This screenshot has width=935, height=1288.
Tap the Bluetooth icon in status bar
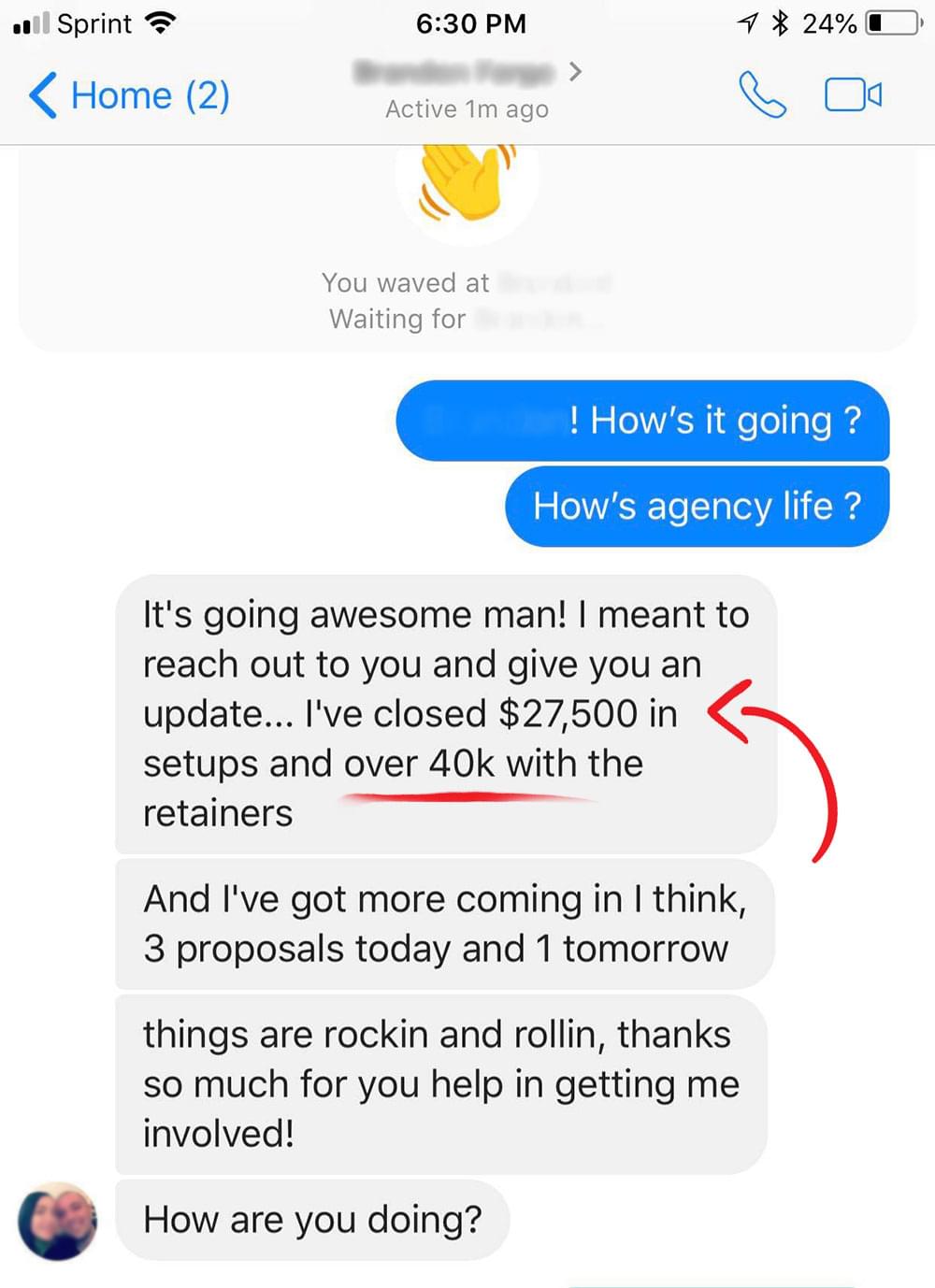point(780,22)
